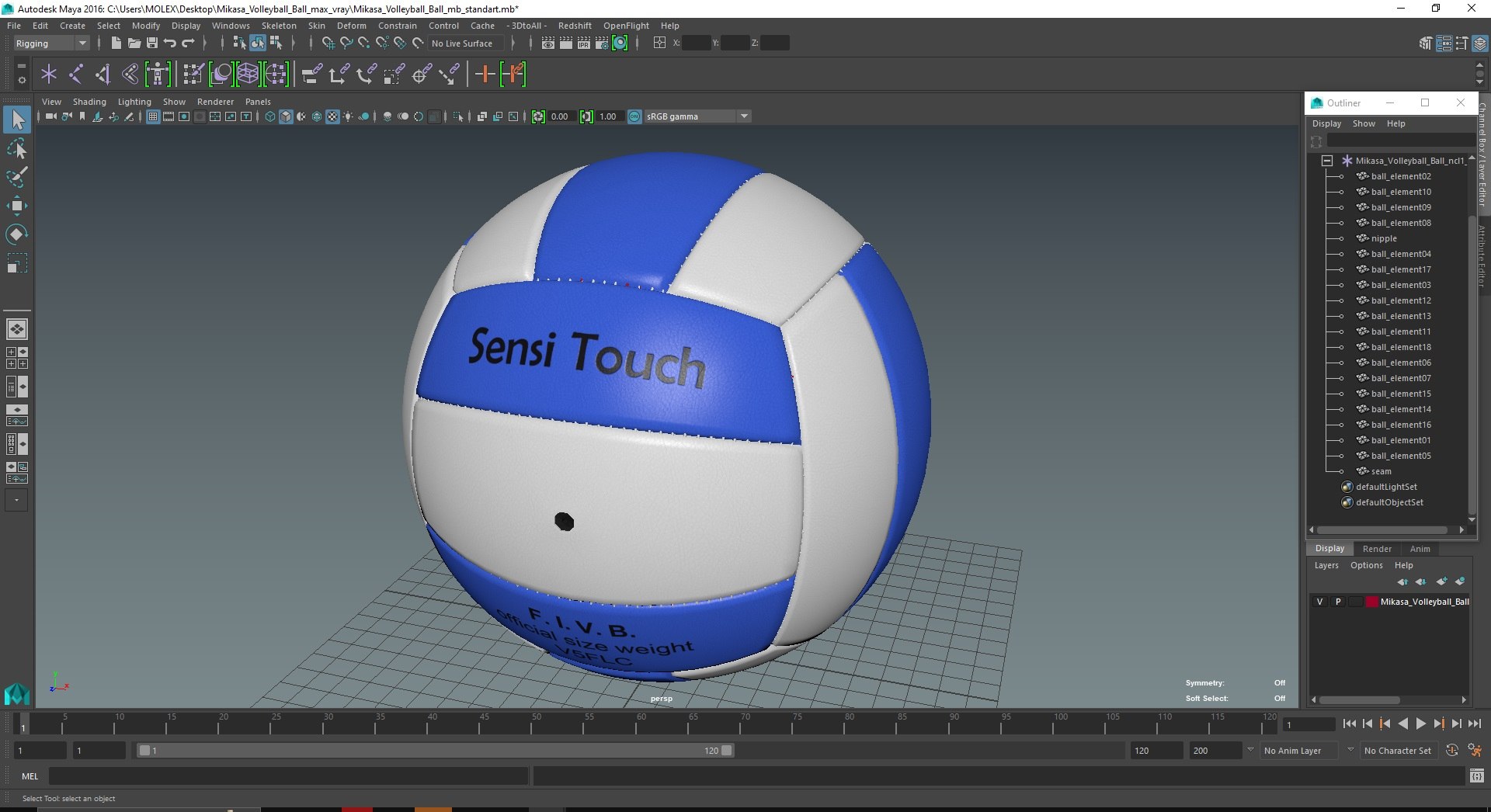Activate the Lasso select tool

(17, 148)
